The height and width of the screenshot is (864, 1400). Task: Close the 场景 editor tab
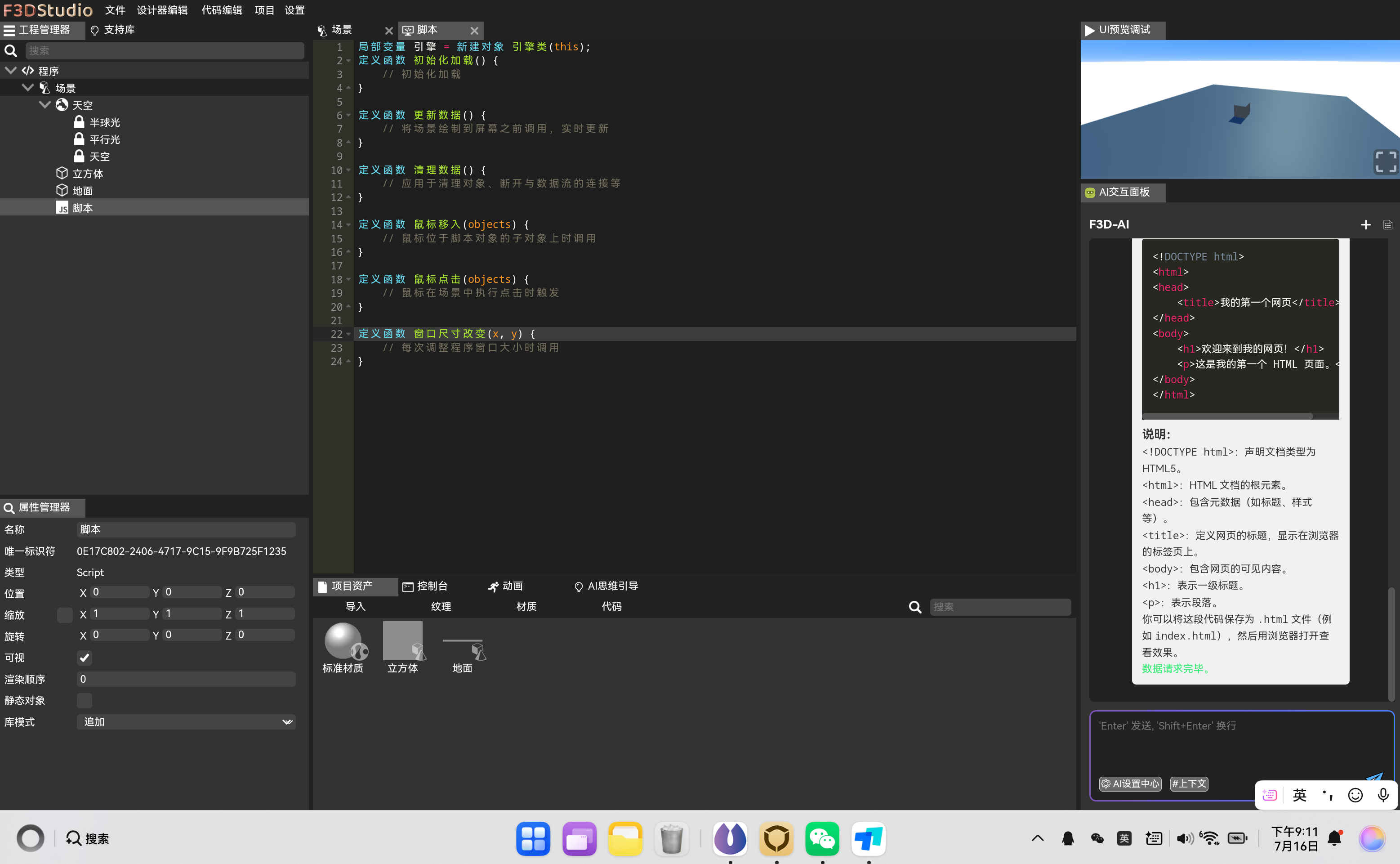tap(388, 30)
